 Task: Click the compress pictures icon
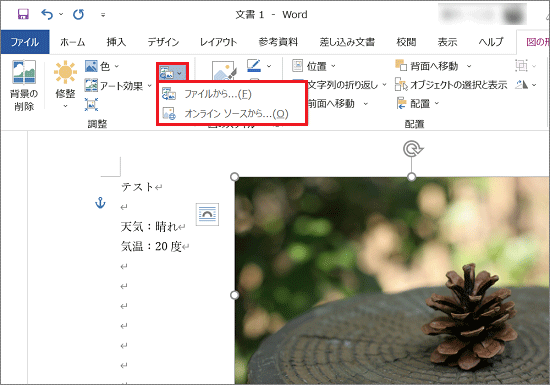click(x=91, y=104)
